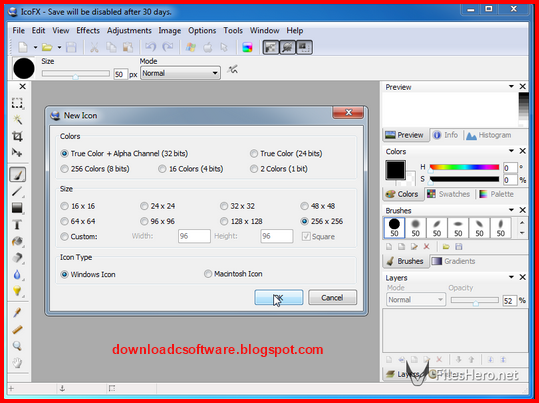This screenshot has width=539, height=403.
Task: Click the Paste icon in toolbar
Action: coord(128,47)
